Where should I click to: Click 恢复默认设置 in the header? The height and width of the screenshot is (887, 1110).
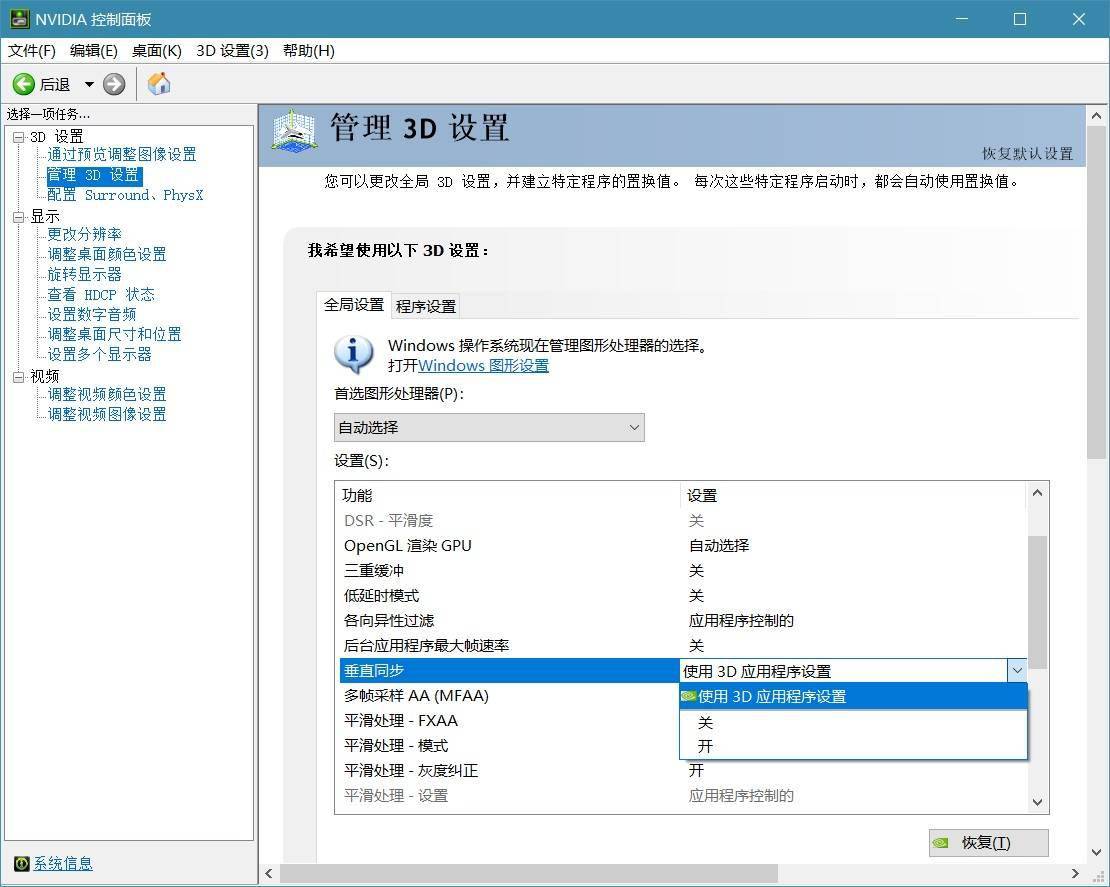[1027, 154]
